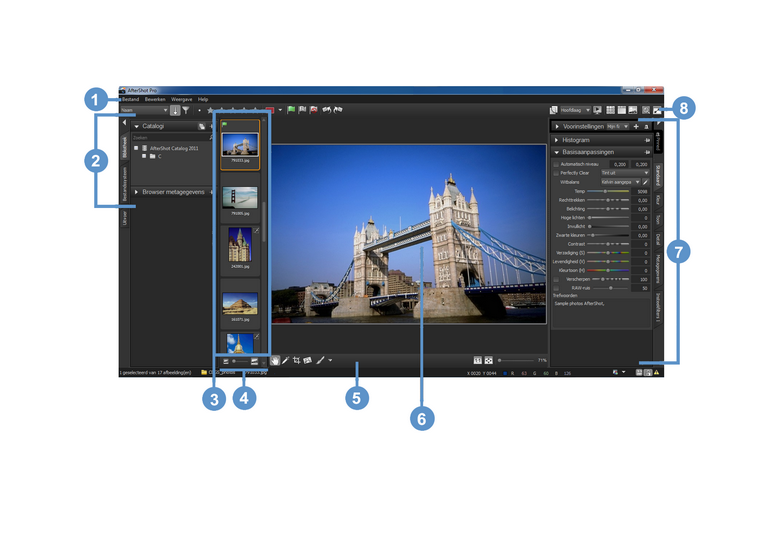The image size is (764, 541).
Task: Select AfterShot Catalog 2011 in tree
Action: (174, 147)
